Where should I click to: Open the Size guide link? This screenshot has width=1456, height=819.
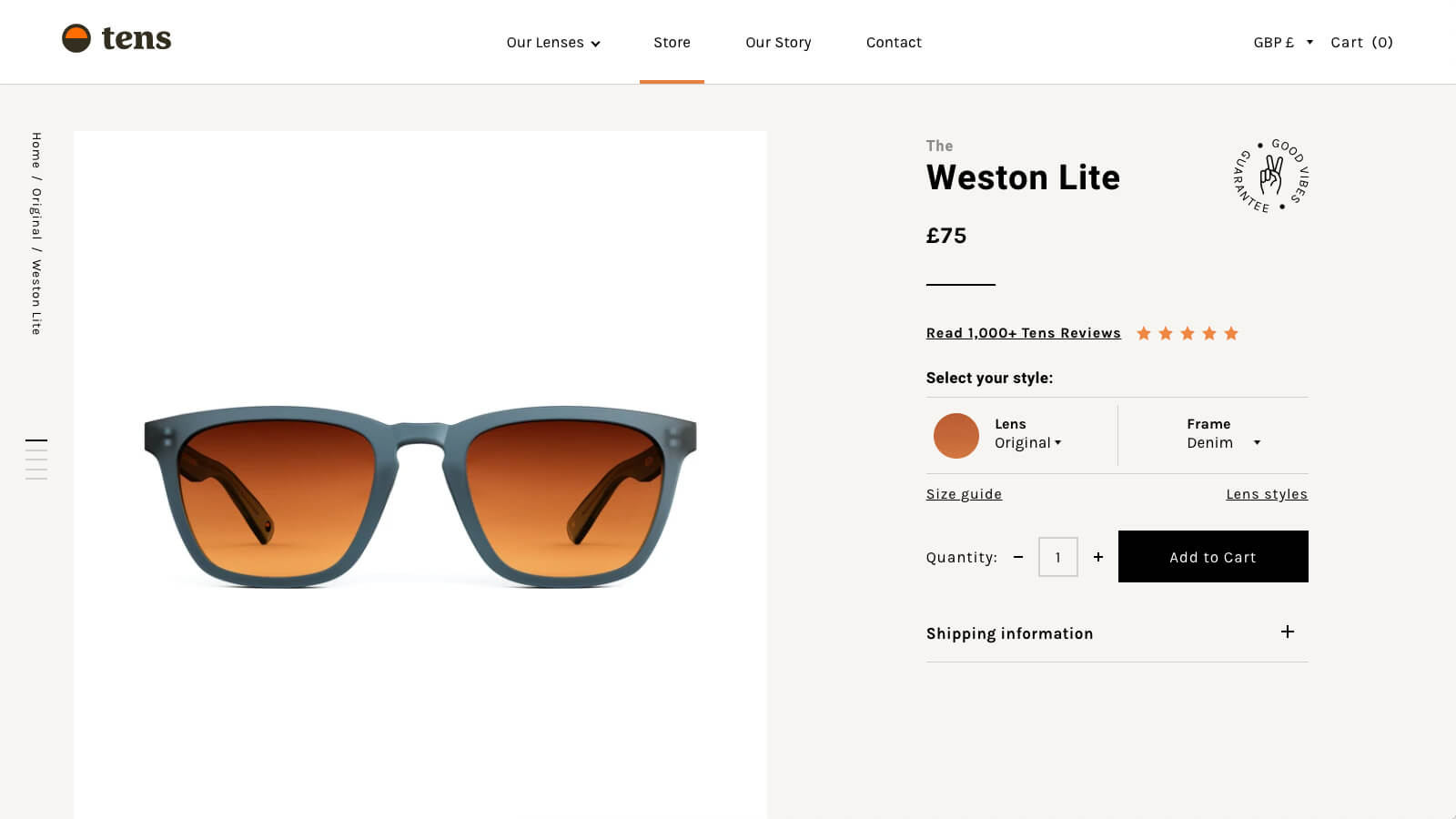click(x=964, y=494)
